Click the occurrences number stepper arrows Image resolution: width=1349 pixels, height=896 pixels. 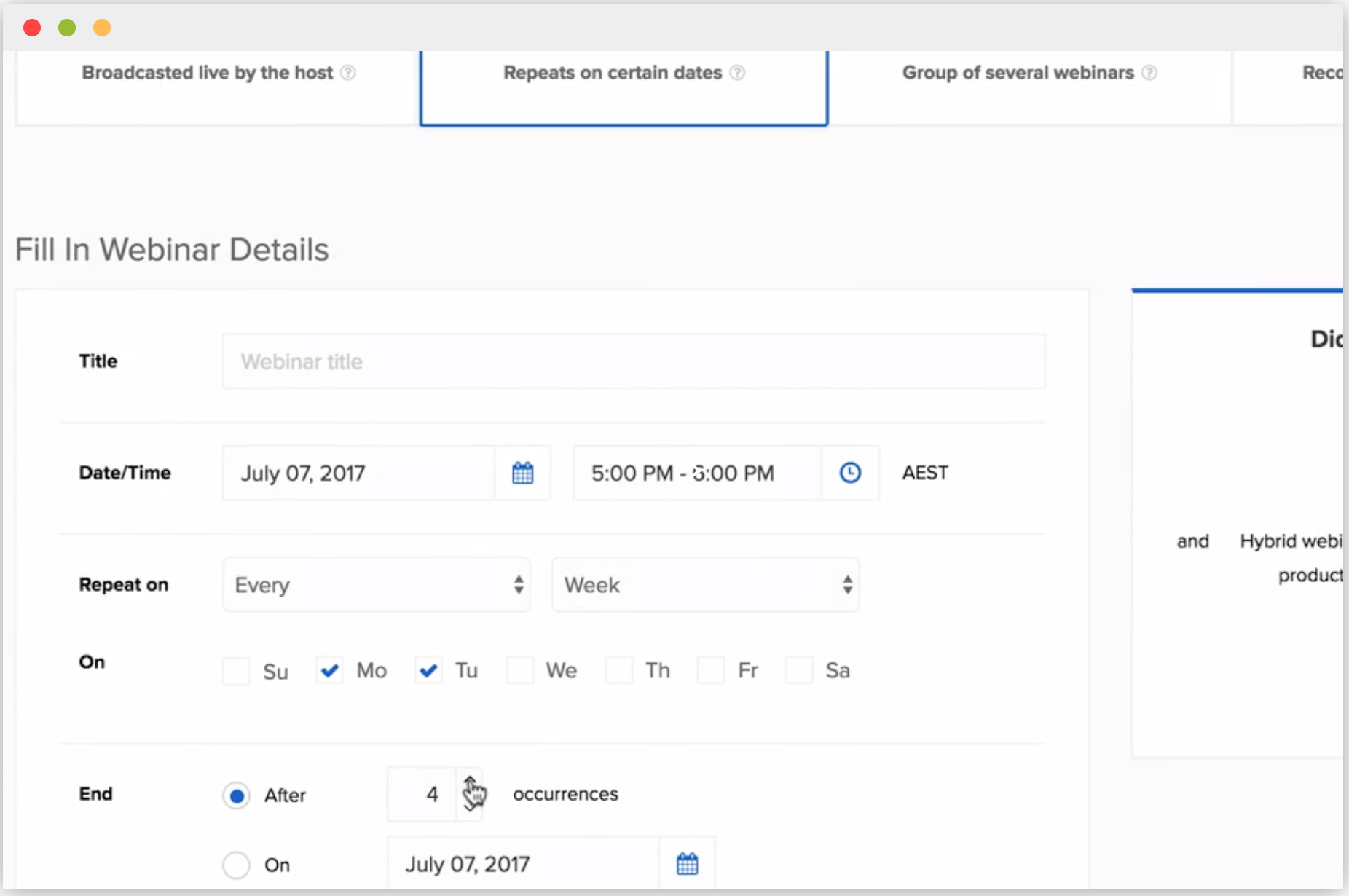tap(470, 794)
